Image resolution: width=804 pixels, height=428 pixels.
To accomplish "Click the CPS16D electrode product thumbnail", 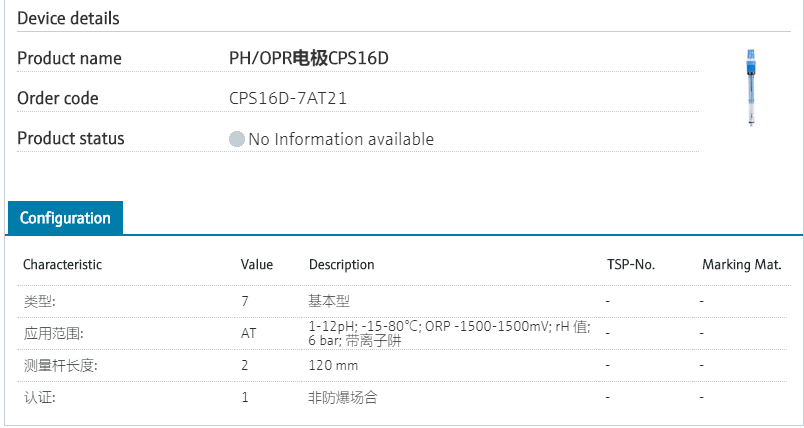I will tap(749, 88).
